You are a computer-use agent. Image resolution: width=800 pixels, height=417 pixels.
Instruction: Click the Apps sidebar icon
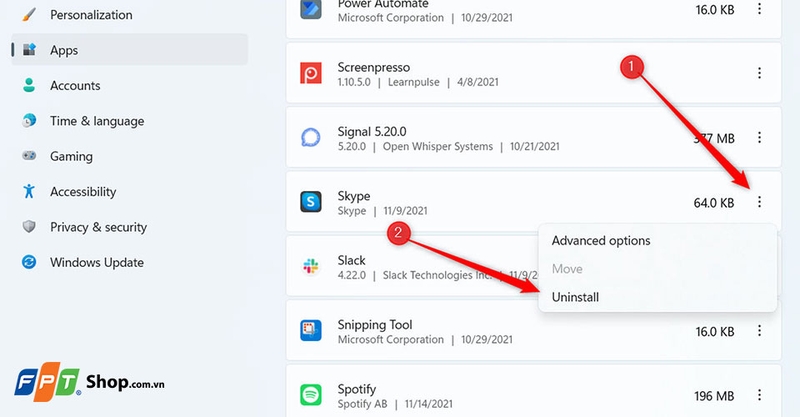[x=30, y=50]
